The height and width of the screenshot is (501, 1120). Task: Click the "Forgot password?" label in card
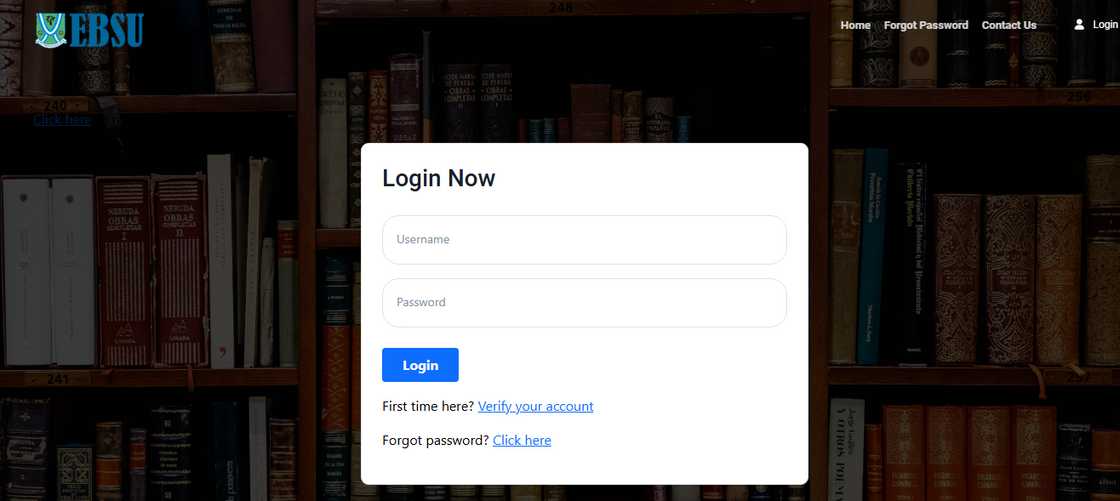tap(436, 440)
